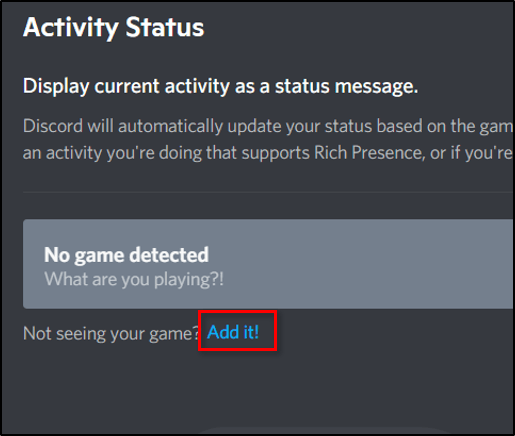This screenshot has height=436, width=515.
Task: Click the word "game?" beside the Add it link
Action: click(x=174, y=334)
